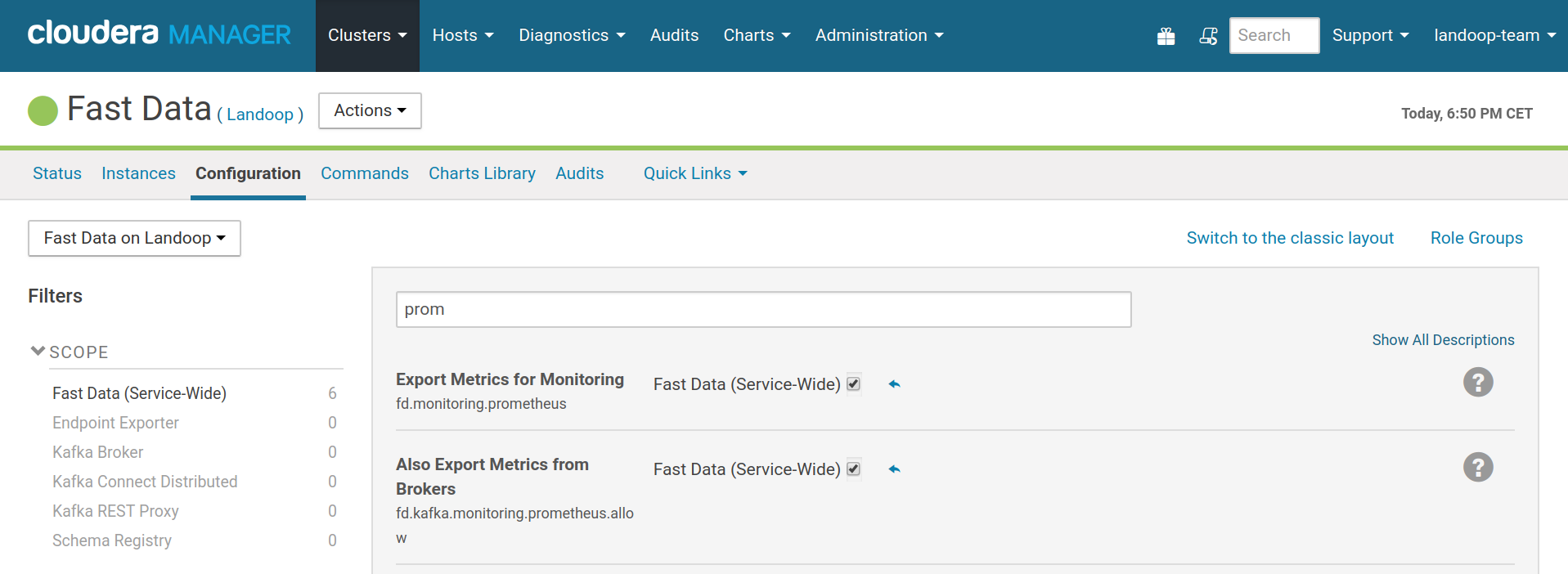The image size is (1568, 574).
Task: Click the Also Export Metrics from Brokers title
Action: pos(492,477)
